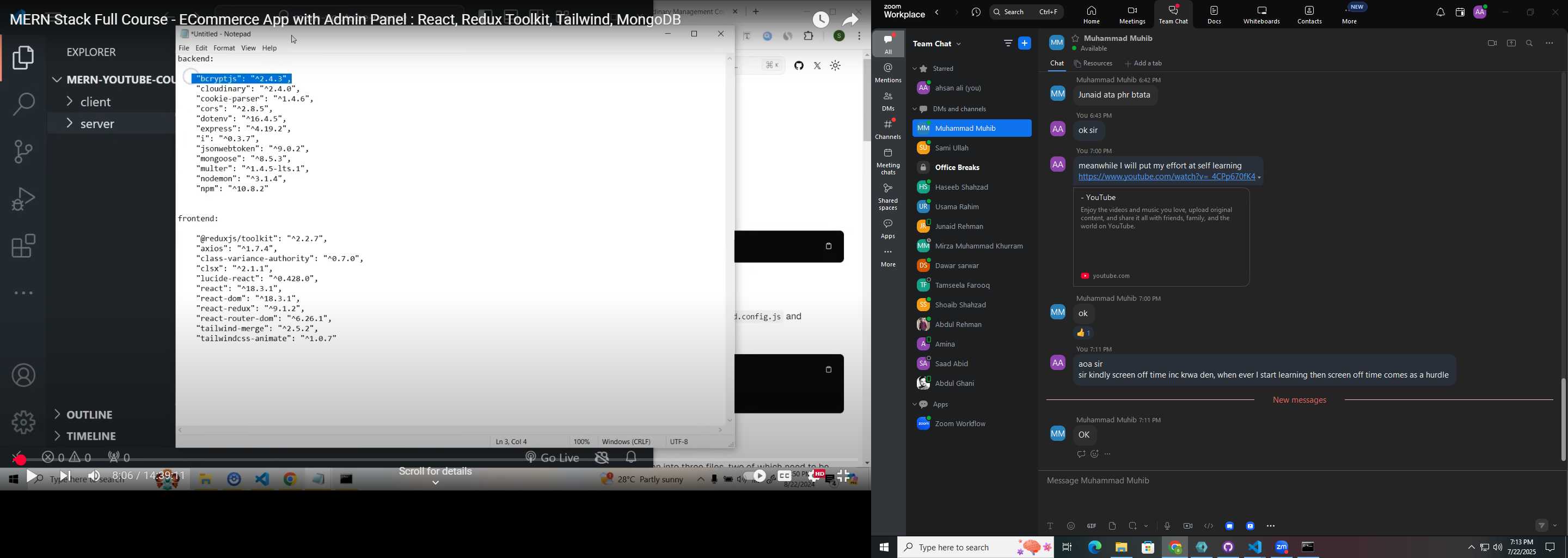Image resolution: width=1568 pixels, height=558 pixels.
Task: Click Go Live in VS Code status bar
Action: 552,458
